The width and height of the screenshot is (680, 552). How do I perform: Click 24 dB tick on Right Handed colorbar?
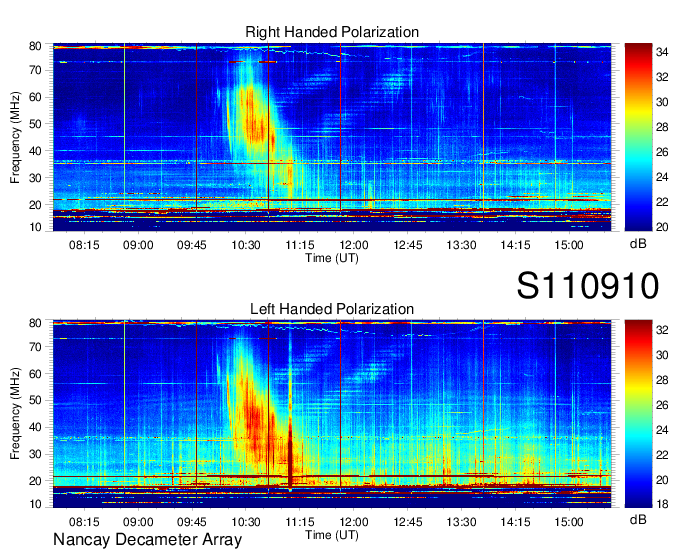(x=662, y=177)
